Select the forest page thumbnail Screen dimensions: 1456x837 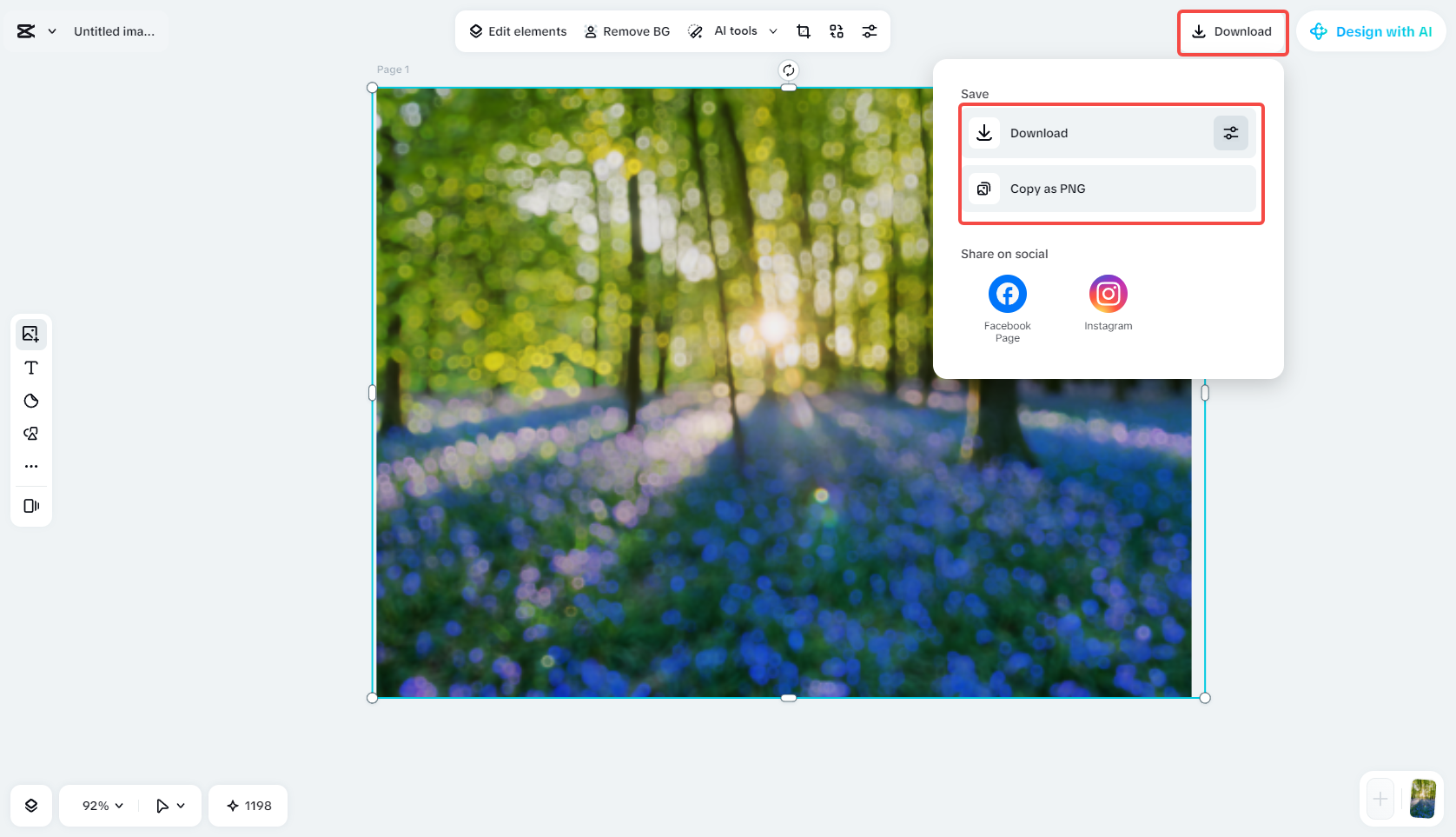[x=1422, y=799]
